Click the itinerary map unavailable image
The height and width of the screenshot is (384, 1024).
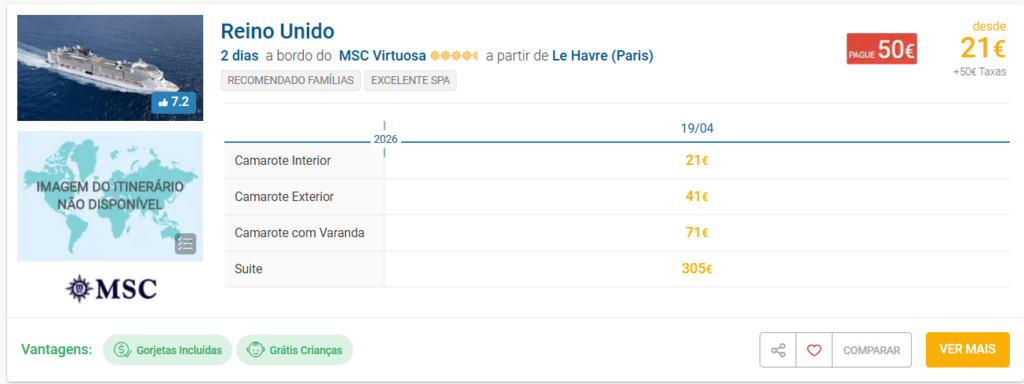point(110,197)
